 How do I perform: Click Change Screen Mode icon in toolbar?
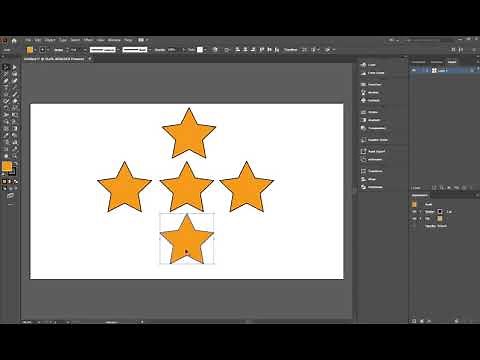(10, 196)
